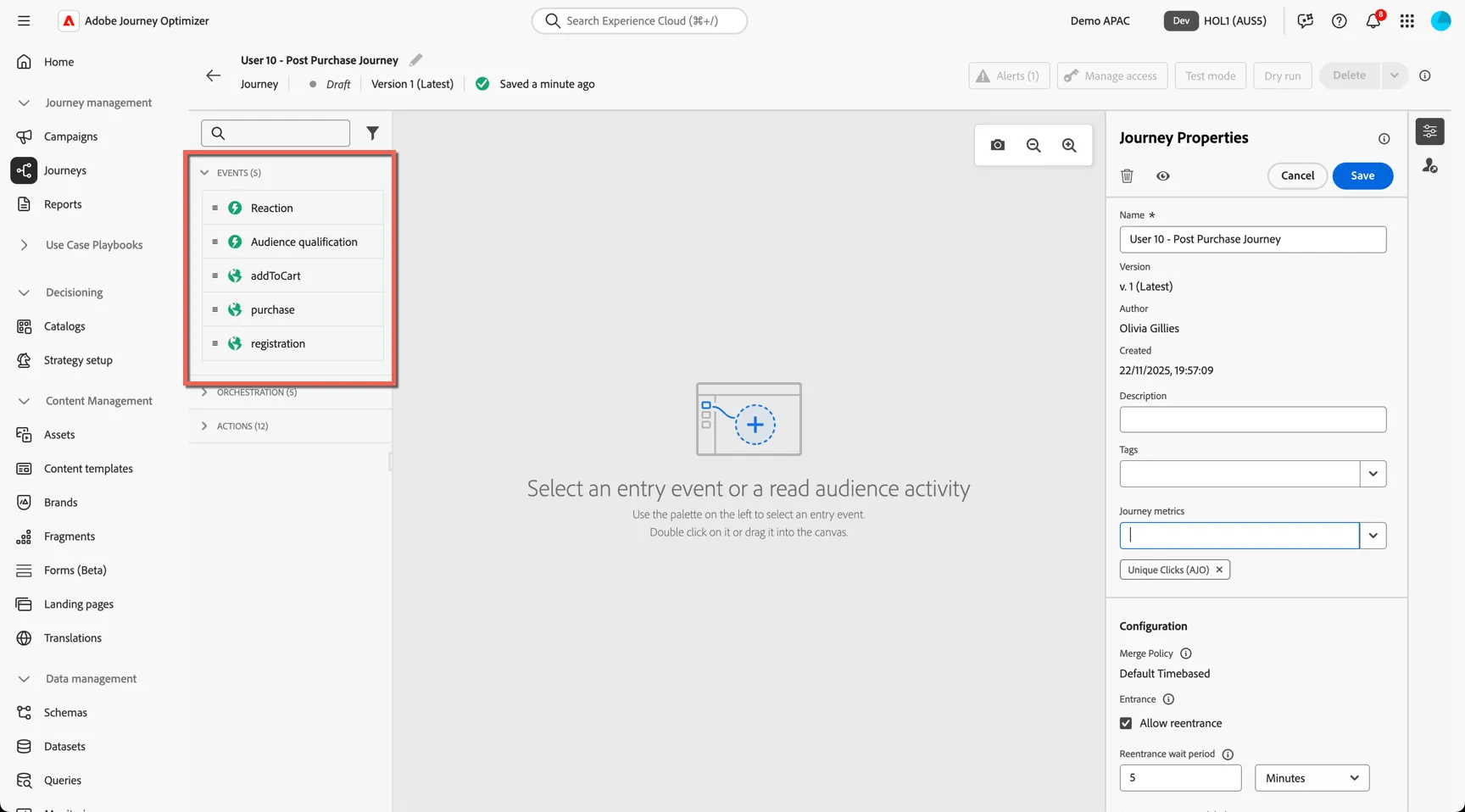Zoom out of the journey canvas
The height and width of the screenshot is (812, 1465).
pyautogui.click(x=1033, y=145)
